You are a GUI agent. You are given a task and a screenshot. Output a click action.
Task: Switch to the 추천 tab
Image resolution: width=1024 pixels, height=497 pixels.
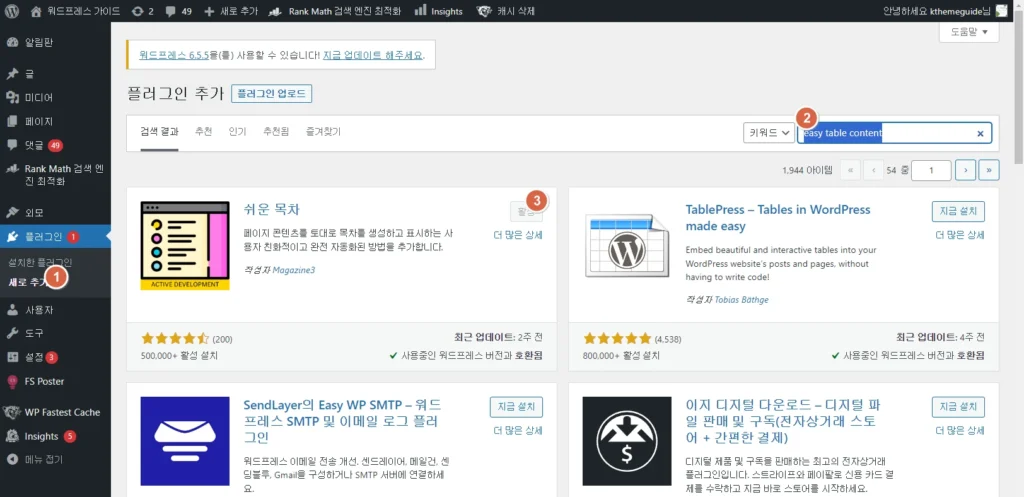coord(203,132)
